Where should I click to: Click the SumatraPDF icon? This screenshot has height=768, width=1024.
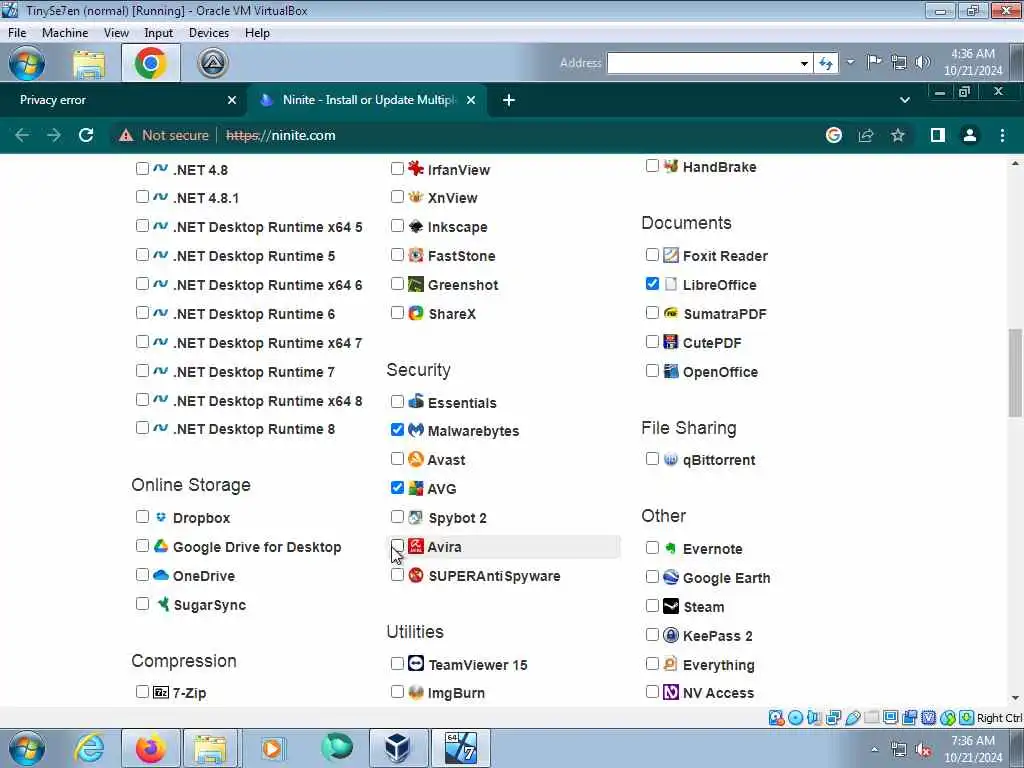click(x=671, y=313)
